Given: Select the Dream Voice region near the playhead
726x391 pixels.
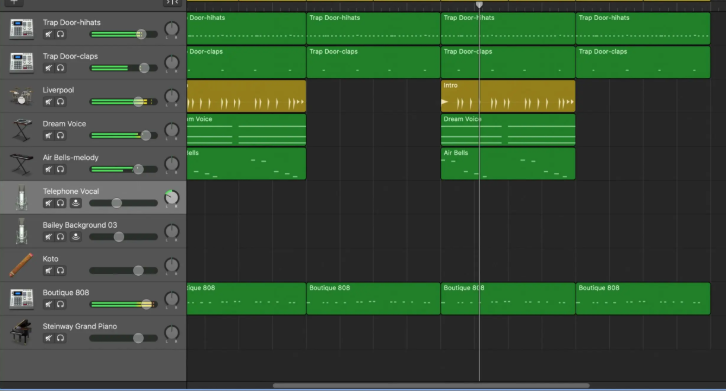Looking at the screenshot, I should pyautogui.click(x=508, y=130).
